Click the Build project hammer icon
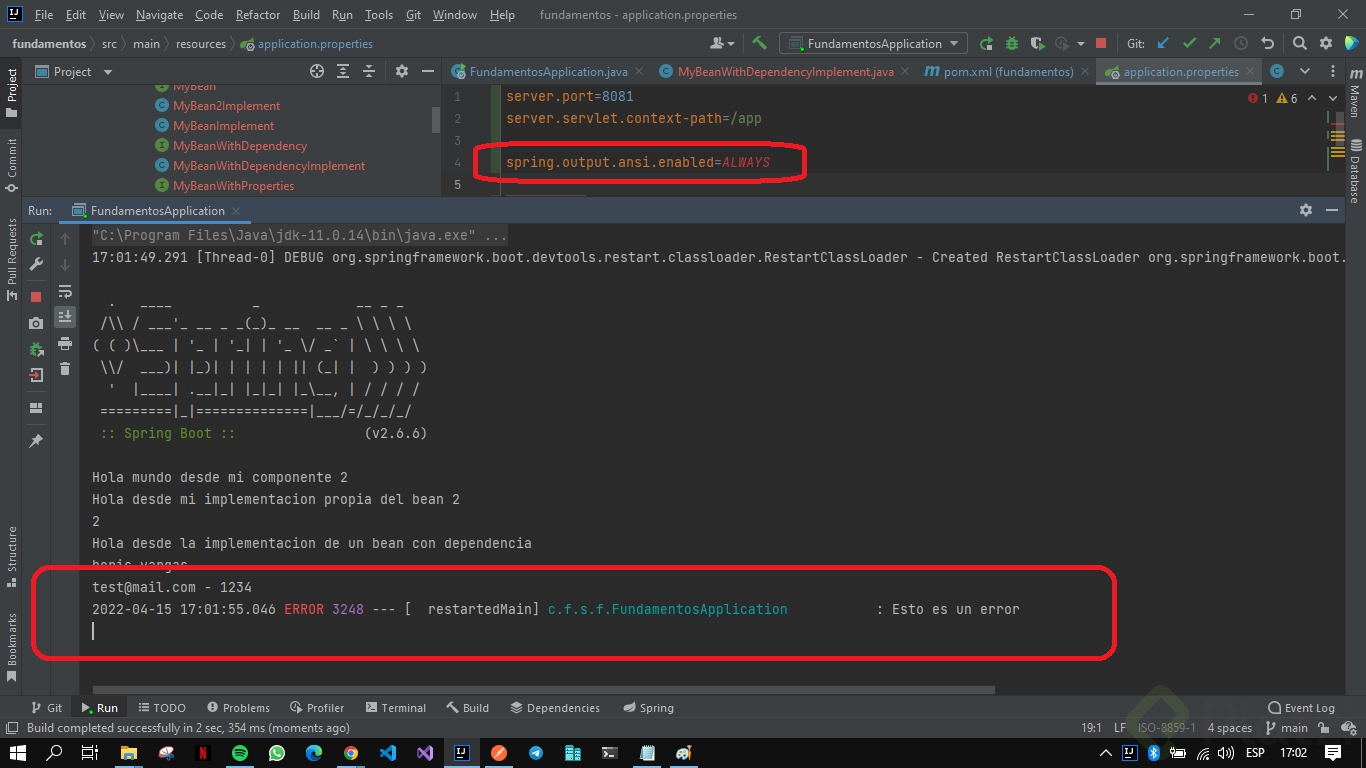Image resolution: width=1366 pixels, height=768 pixels. click(759, 43)
